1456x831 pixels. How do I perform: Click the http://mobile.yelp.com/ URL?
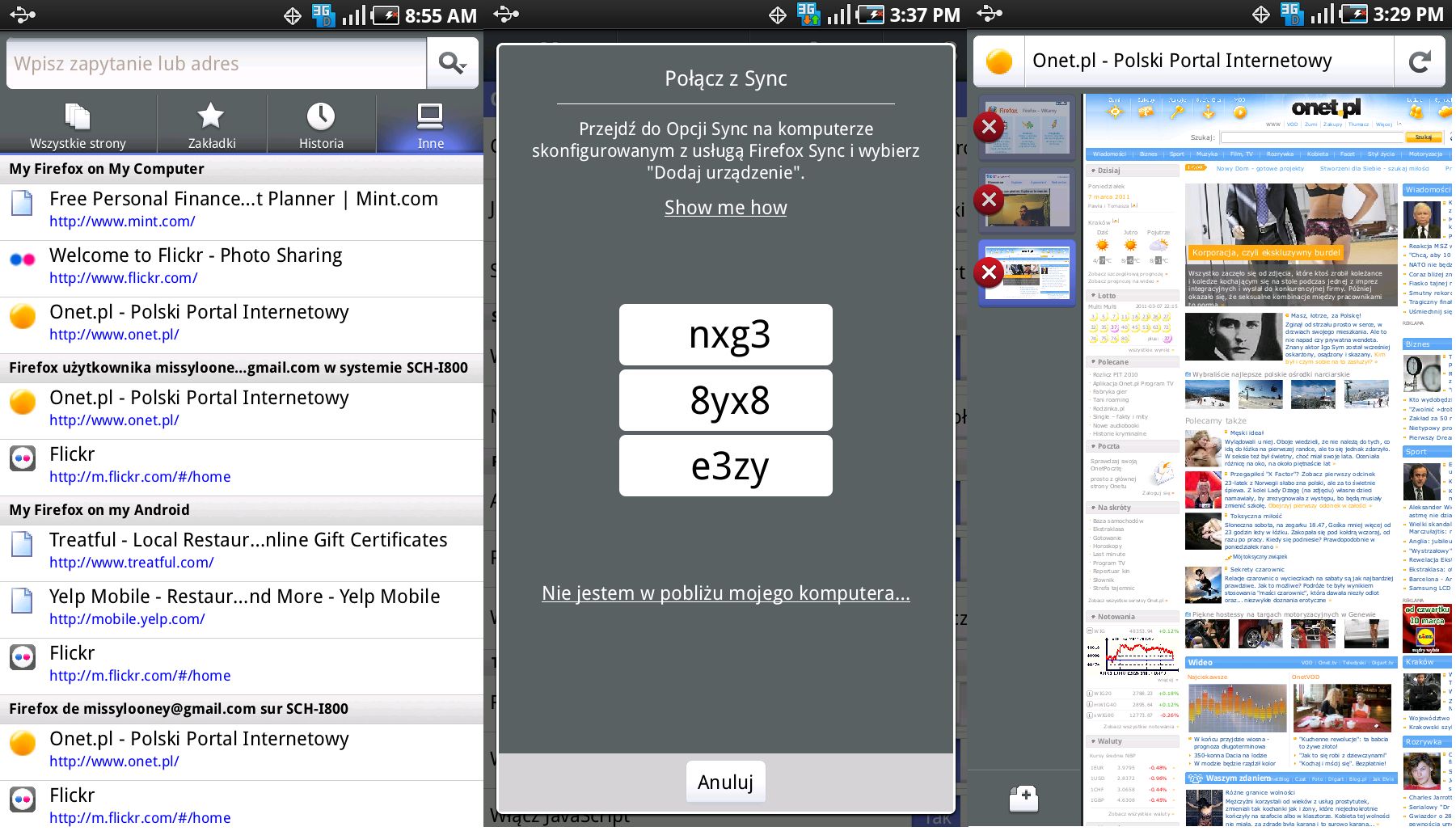coord(127,619)
